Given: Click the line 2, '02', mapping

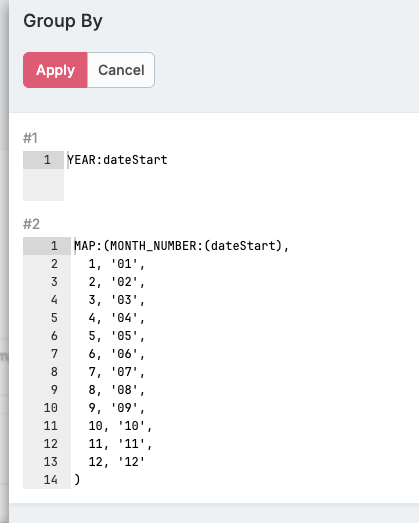Looking at the screenshot, I should [116, 282].
